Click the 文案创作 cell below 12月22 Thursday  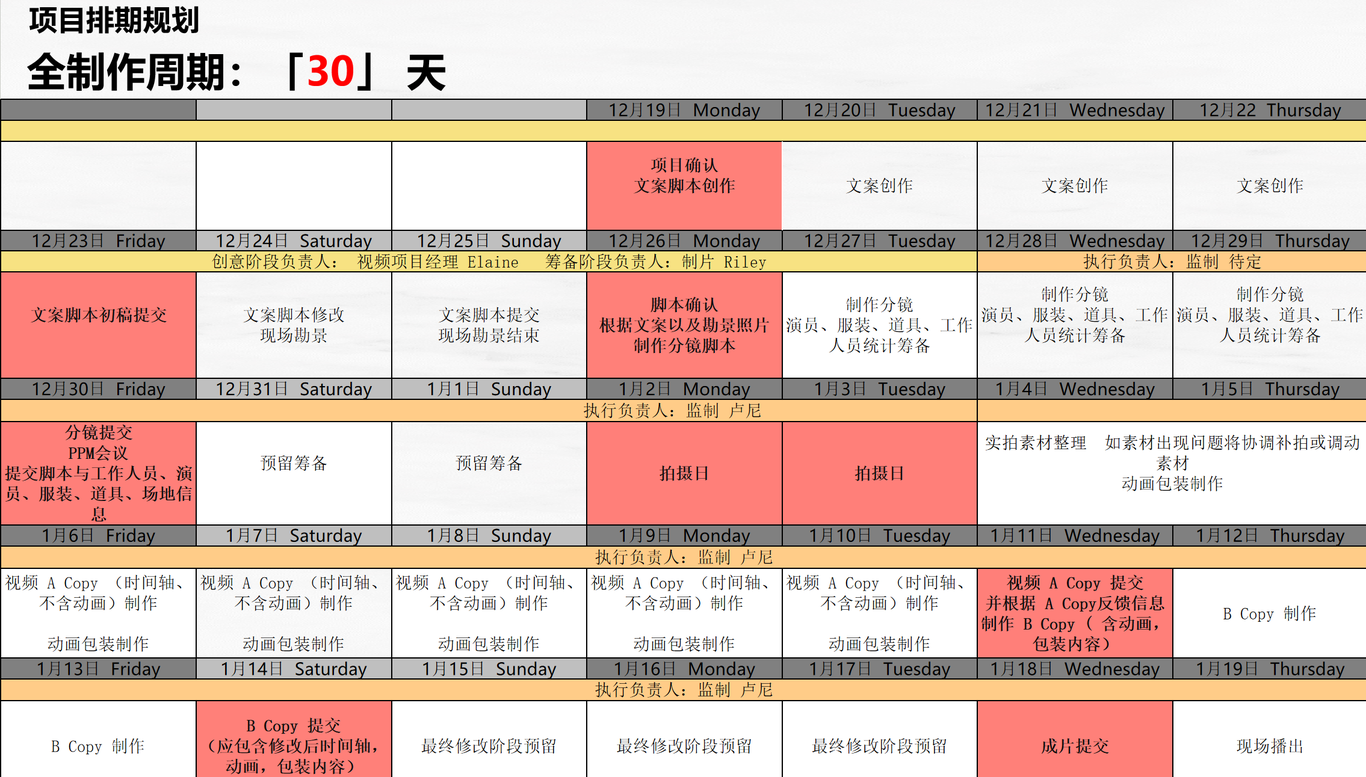click(x=1270, y=186)
